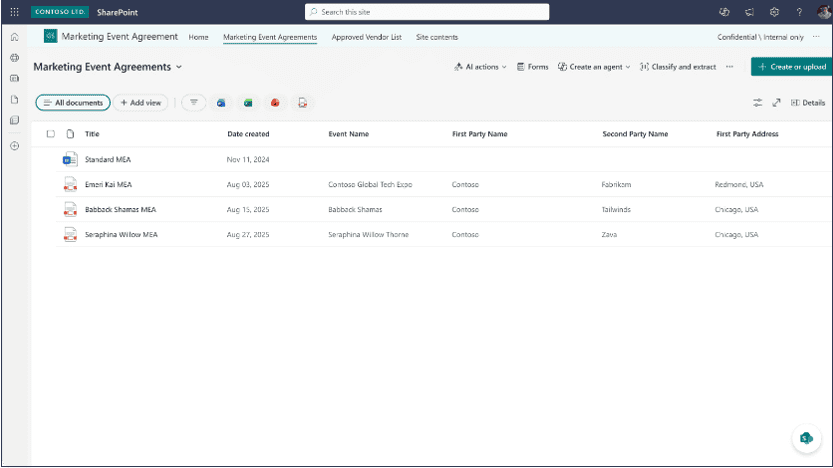
Task: Click the PDF icon for Emeri Kai MEA
Action: pos(70,184)
